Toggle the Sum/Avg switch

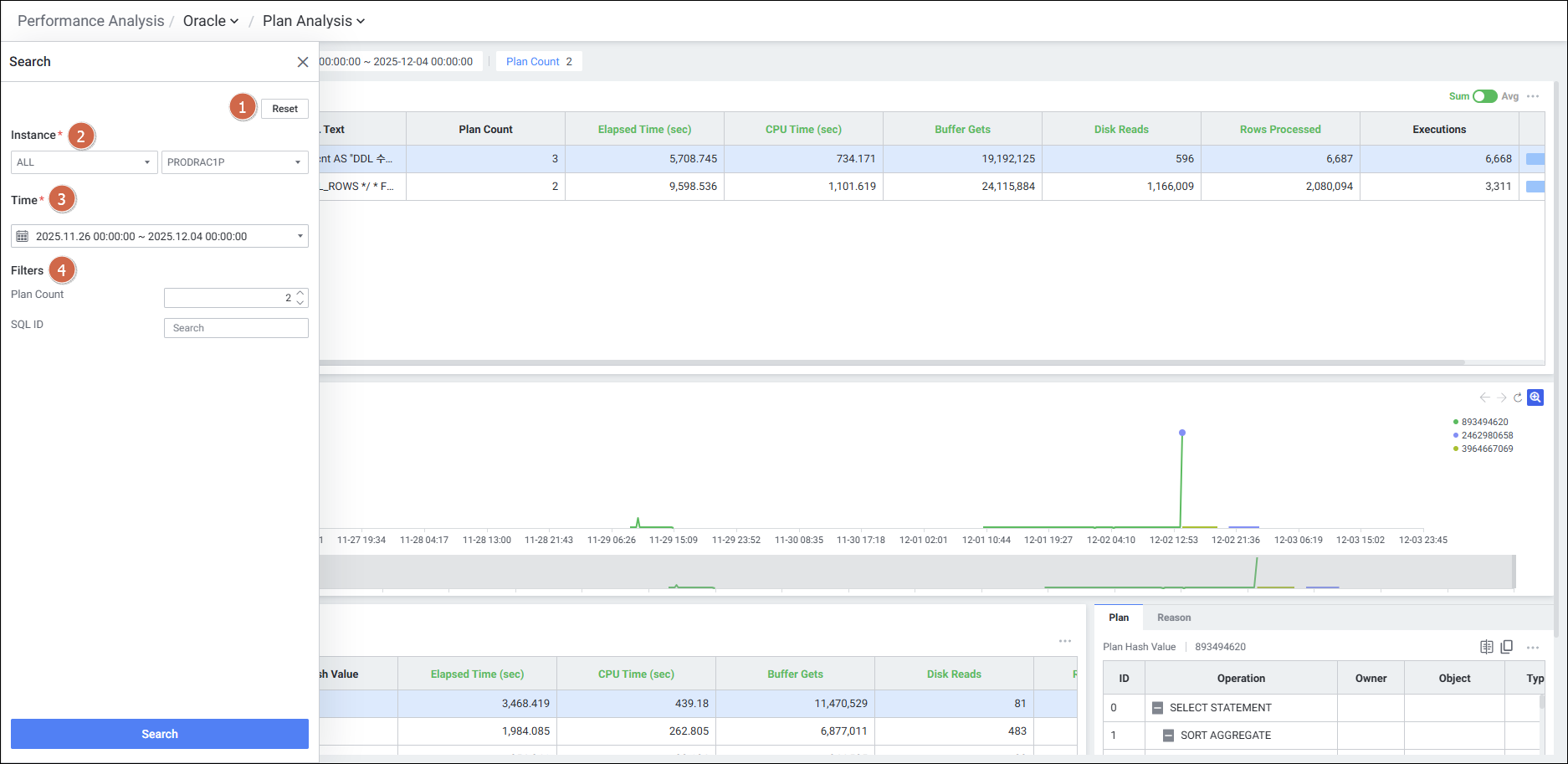click(x=1484, y=96)
